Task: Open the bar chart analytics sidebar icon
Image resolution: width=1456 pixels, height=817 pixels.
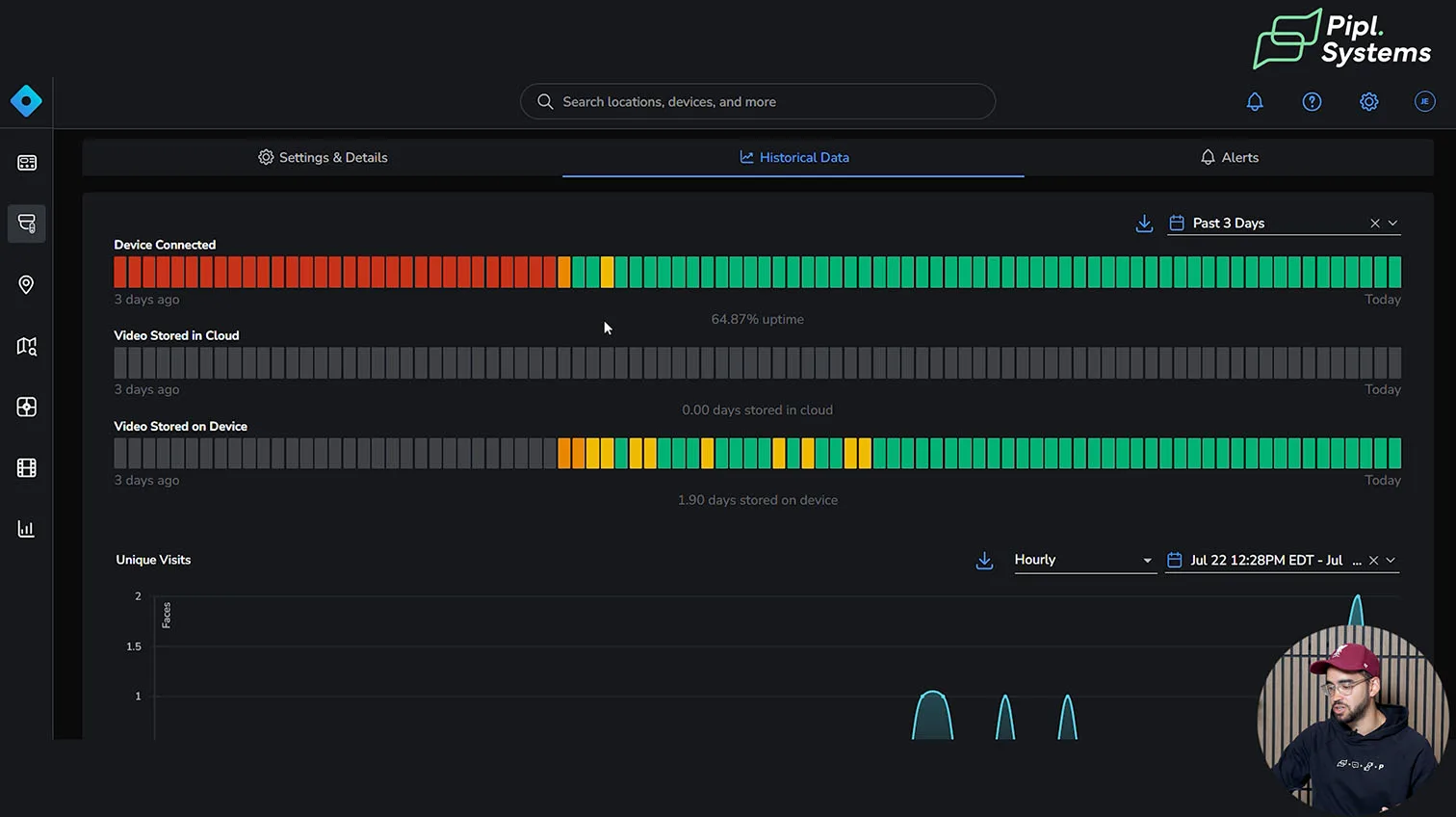Action: (x=27, y=529)
